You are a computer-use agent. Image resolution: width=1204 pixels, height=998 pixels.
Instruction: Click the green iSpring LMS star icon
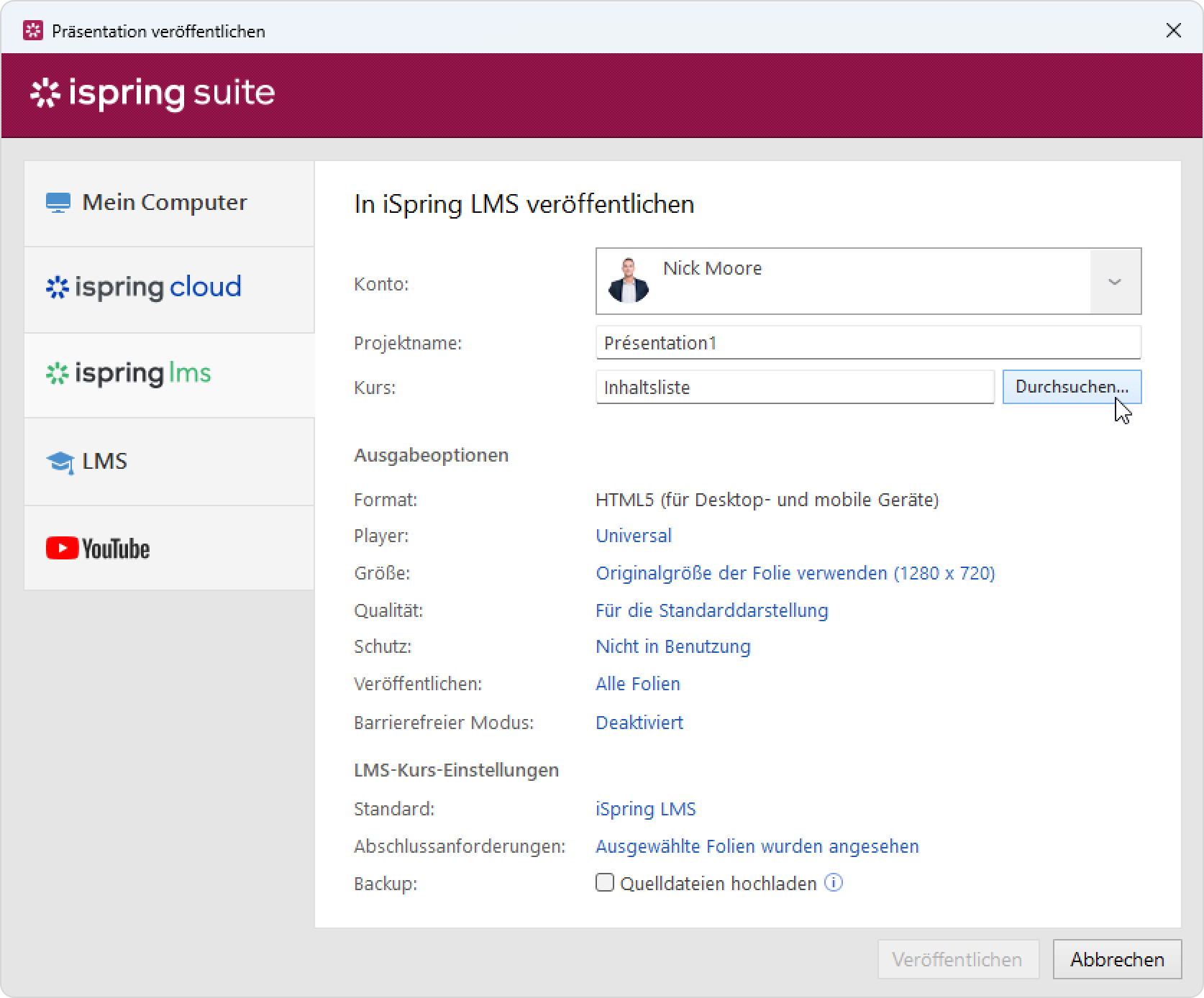(x=58, y=374)
